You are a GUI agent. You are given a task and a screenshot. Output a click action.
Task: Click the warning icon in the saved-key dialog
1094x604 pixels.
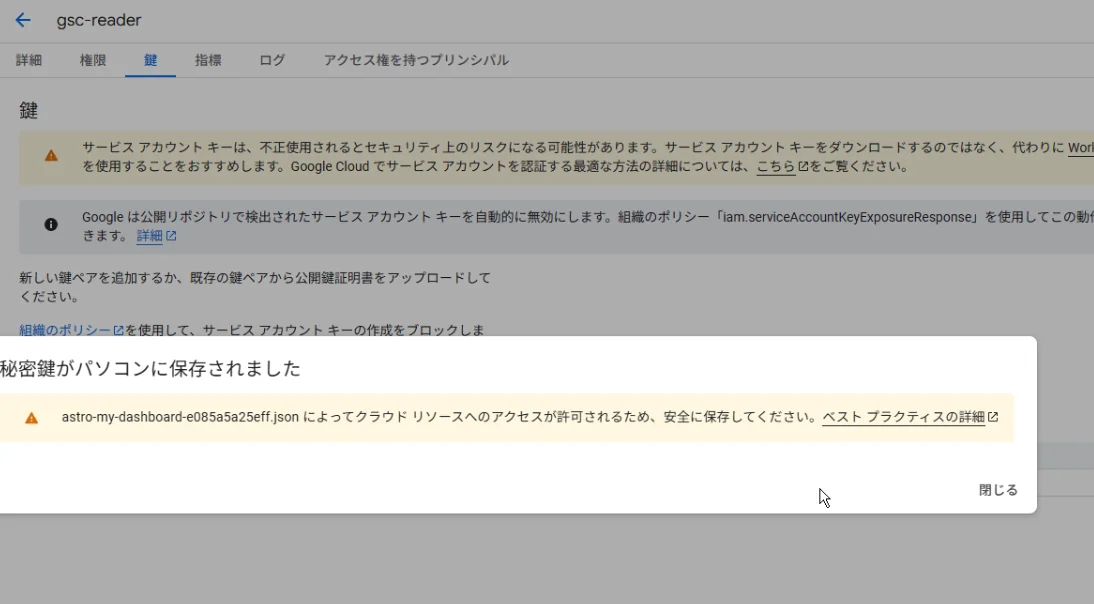32,418
